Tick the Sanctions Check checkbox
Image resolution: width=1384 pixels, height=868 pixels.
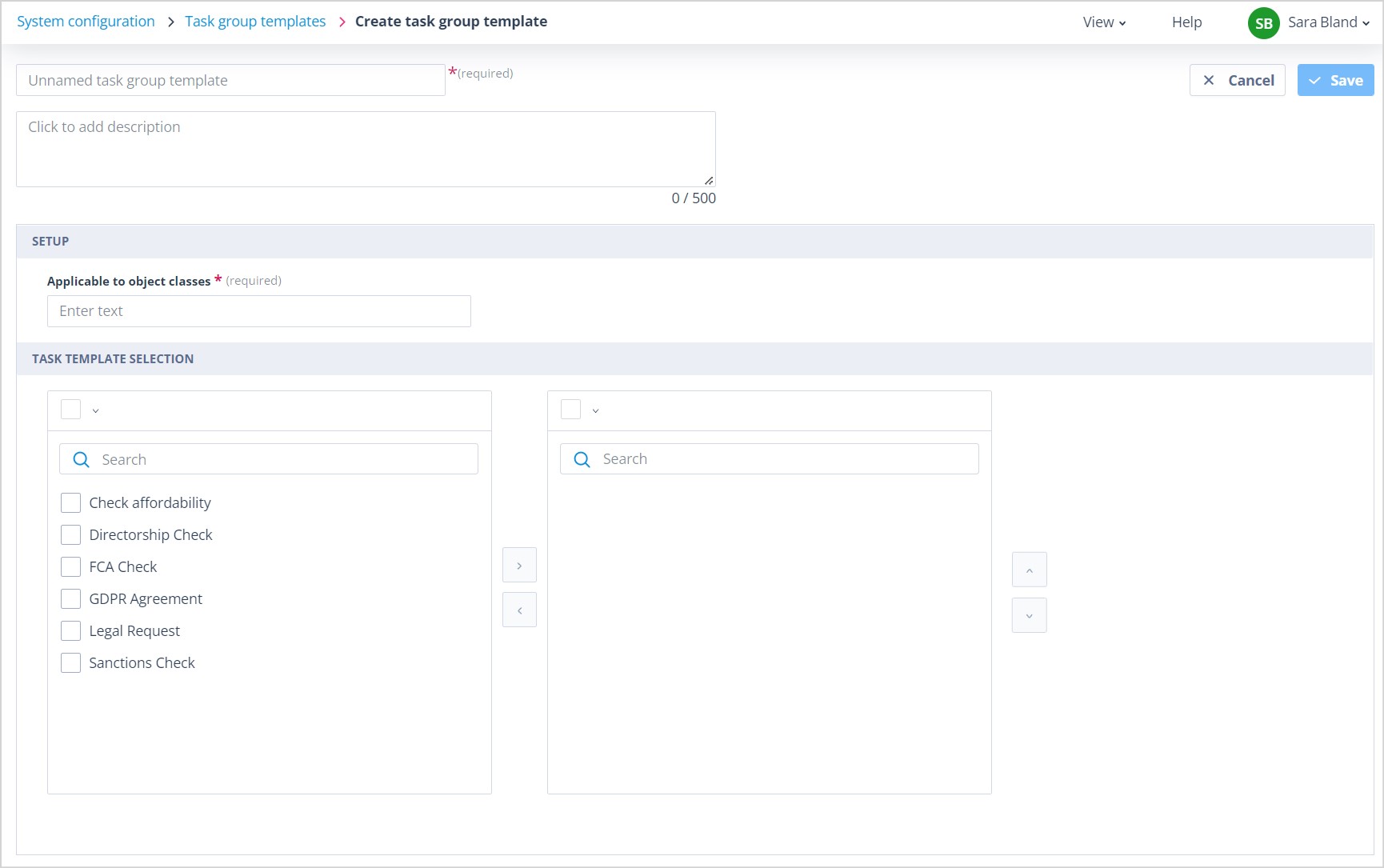pyautogui.click(x=70, y=663)
